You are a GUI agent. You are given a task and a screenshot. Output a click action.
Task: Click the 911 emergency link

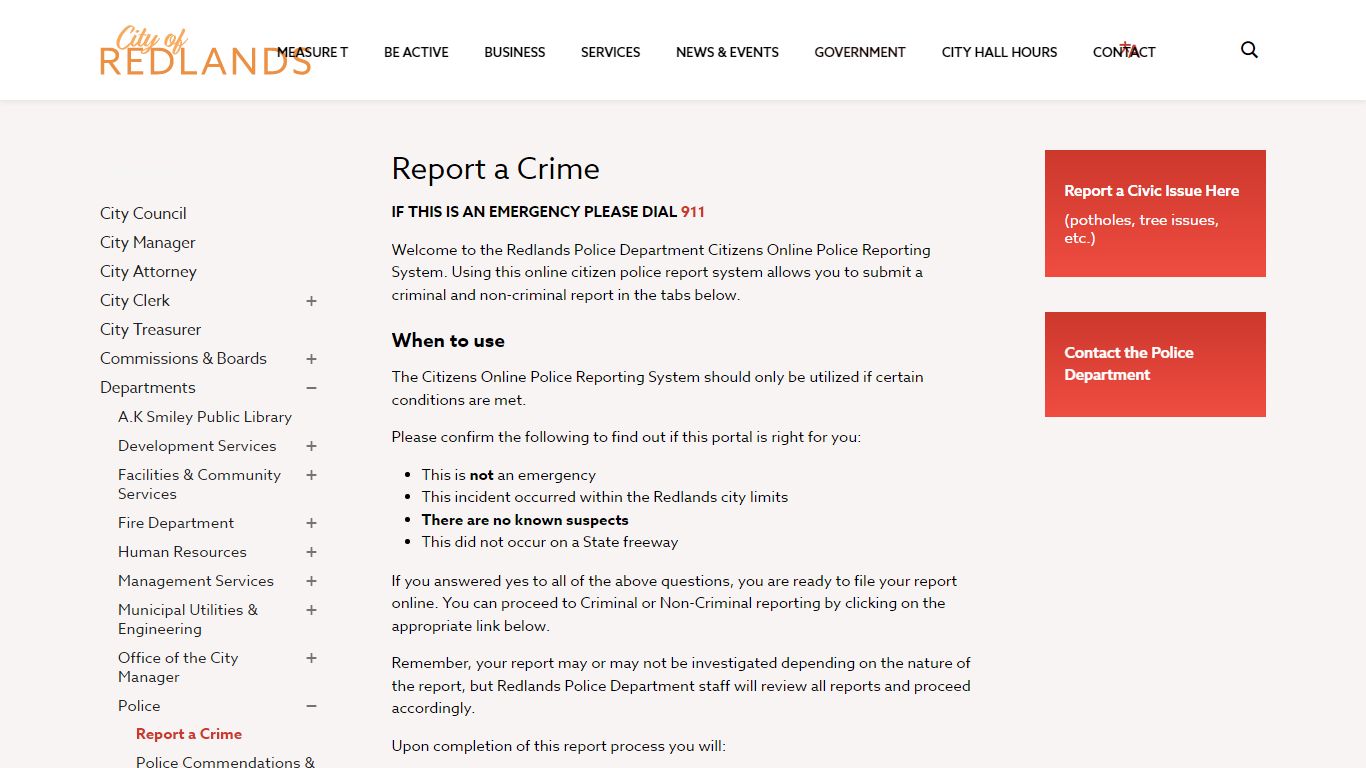pyautogui.click(x=693, y=212)
